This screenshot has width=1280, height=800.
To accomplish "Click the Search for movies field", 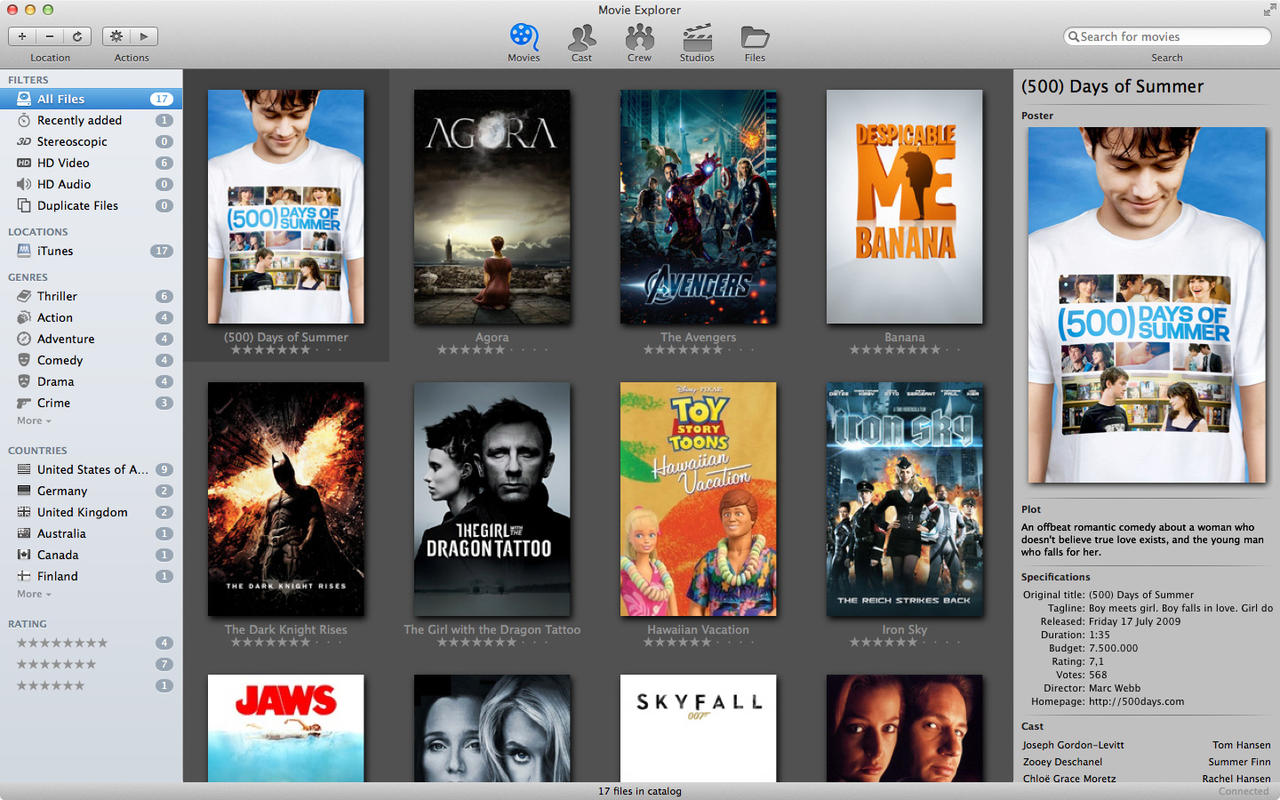I will (x=1167, y=37).
